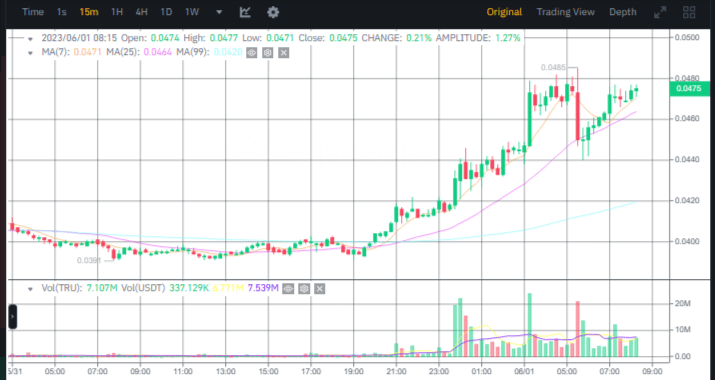Click the Vol(USDT) value 337.129K

pyautogui.click(x=189, y=288)
